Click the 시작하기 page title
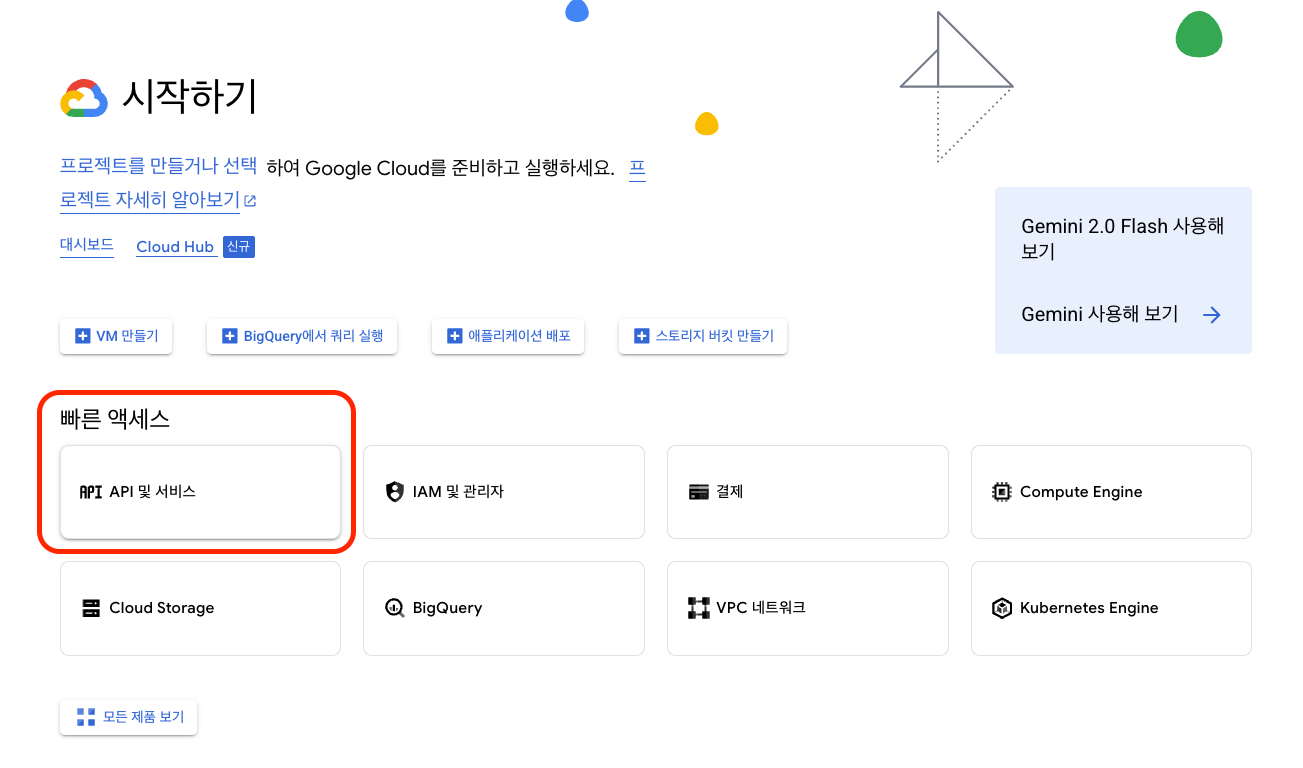The width and height of the screenshot is (1303, 768). click(x=190, y=97)
